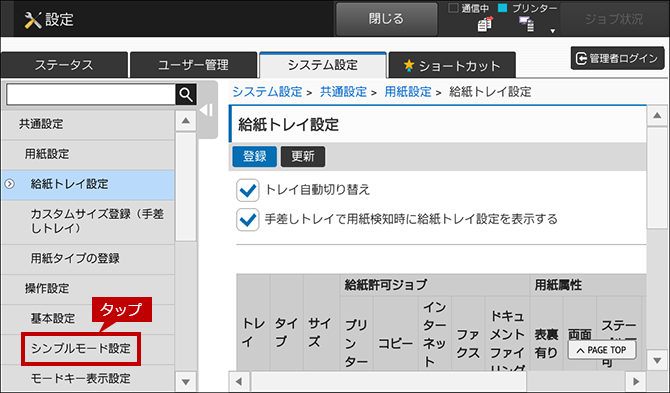Select the システム設定 tab

click(323, 65)
